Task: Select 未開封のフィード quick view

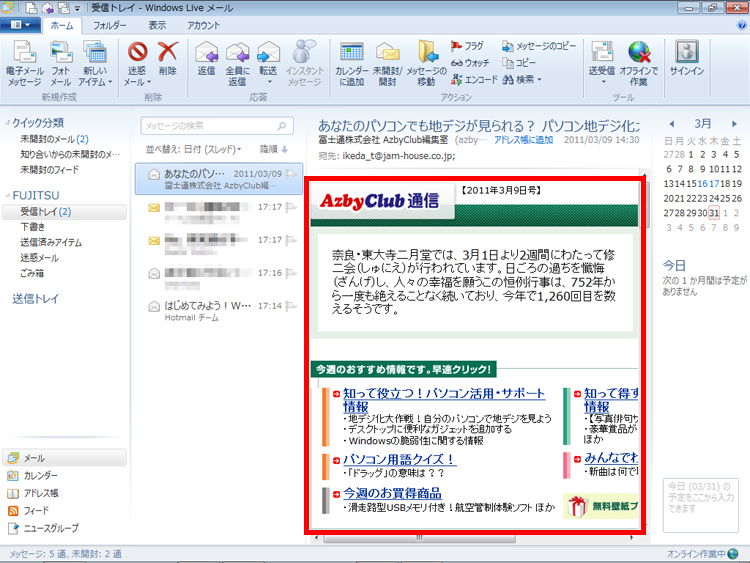Action: pyautogui.click(x=49, y=169)
